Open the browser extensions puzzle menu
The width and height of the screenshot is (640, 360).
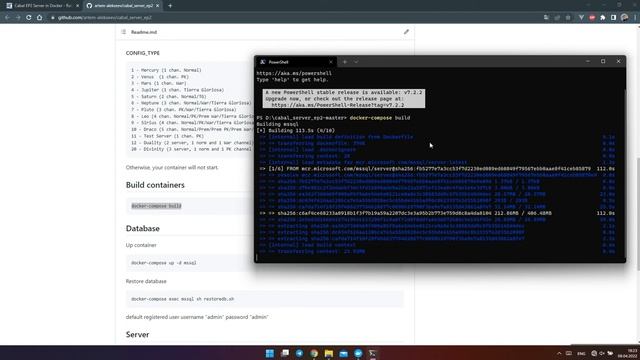click(603, 18)
